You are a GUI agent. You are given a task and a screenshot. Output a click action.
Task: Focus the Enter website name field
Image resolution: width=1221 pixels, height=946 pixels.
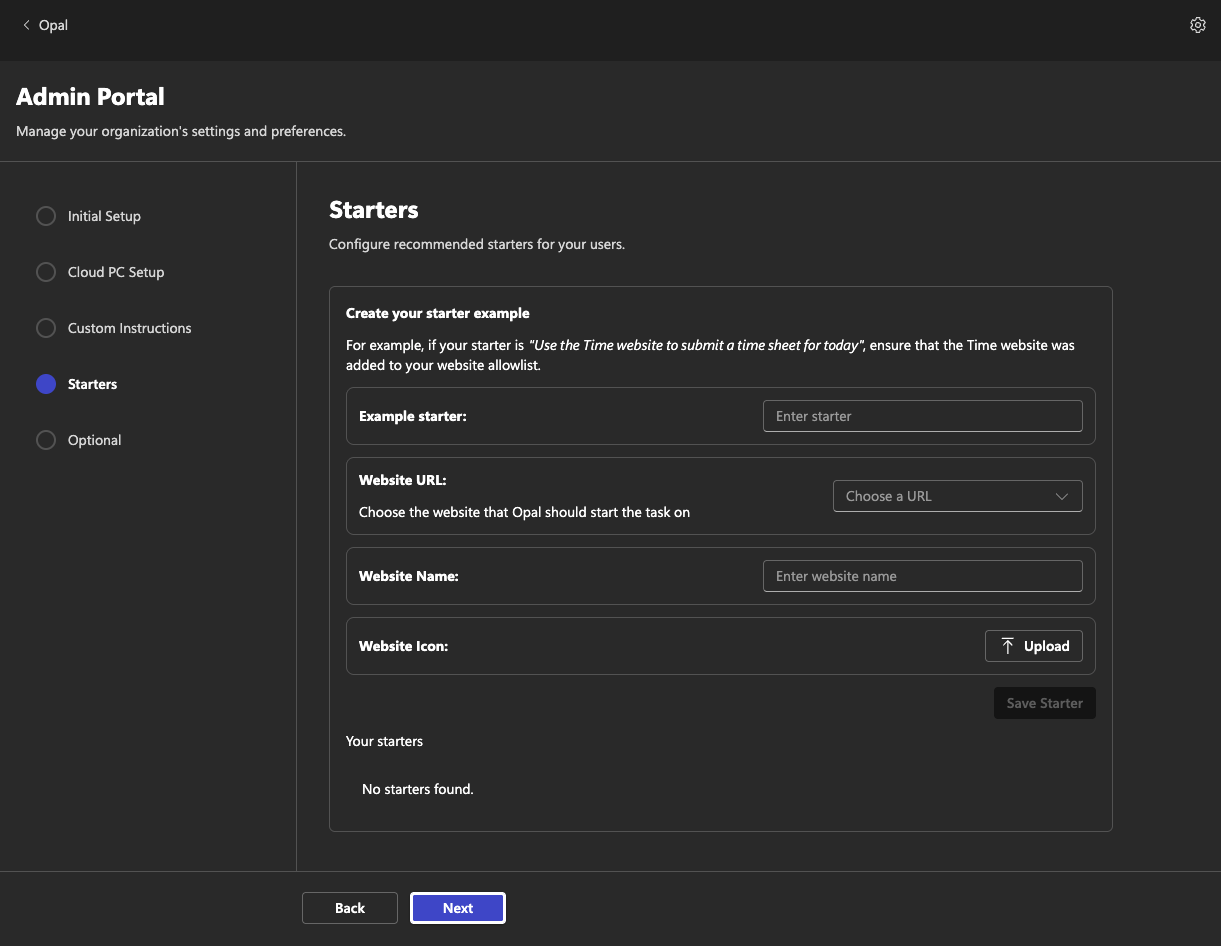pos(922,576)
